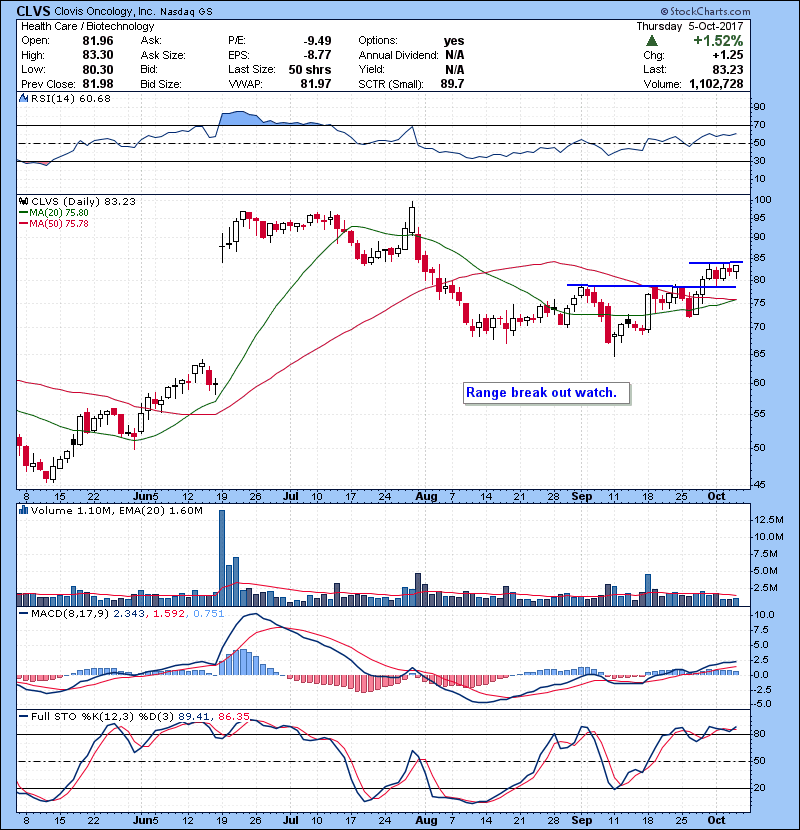800x830 pixels.
Task: Click the Last price value 83.23
Action: pyautogui.click(x=728, y=69)
